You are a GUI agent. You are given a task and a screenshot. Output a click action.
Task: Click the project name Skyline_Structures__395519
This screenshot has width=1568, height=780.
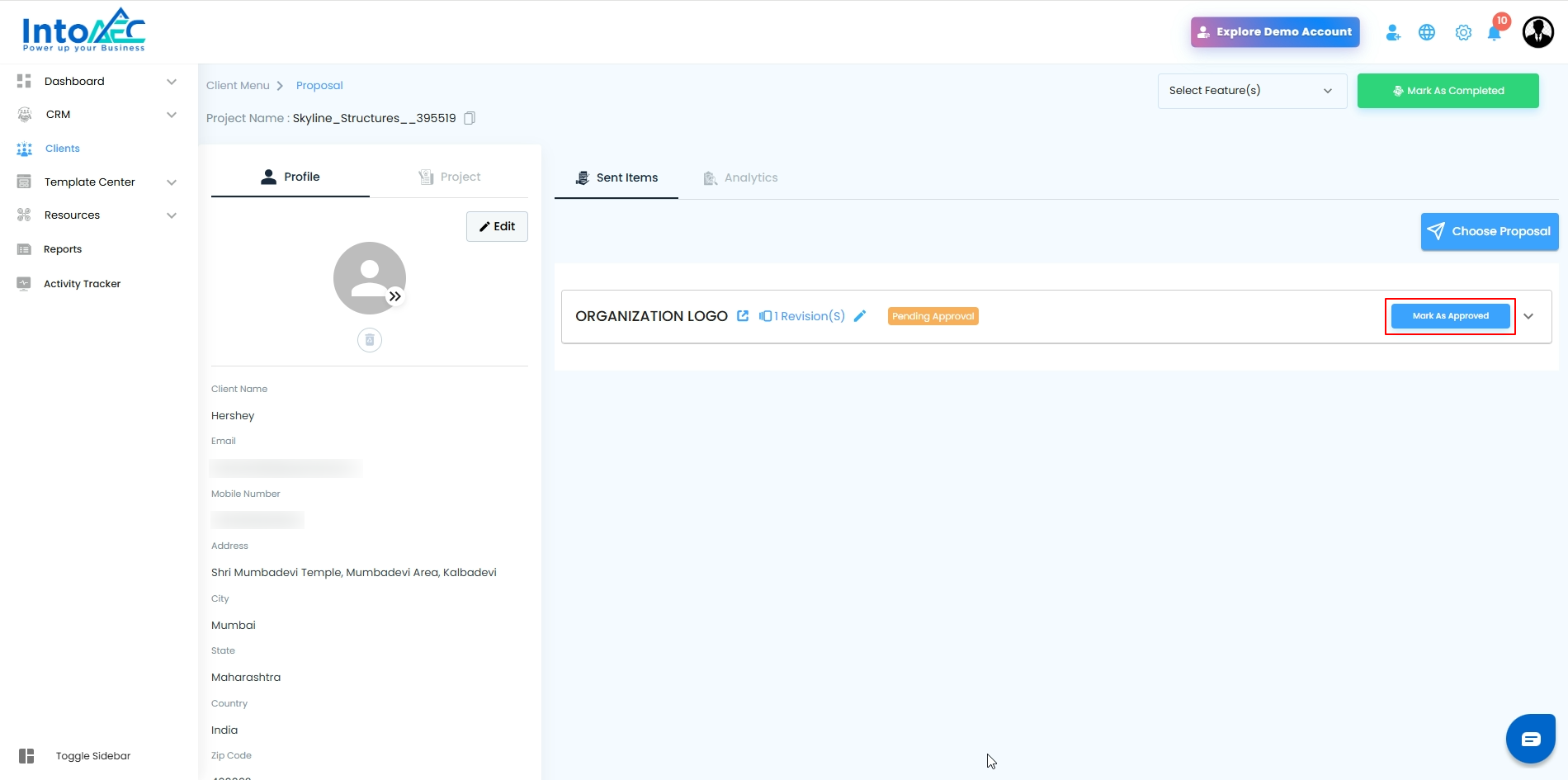click(375, 118)
